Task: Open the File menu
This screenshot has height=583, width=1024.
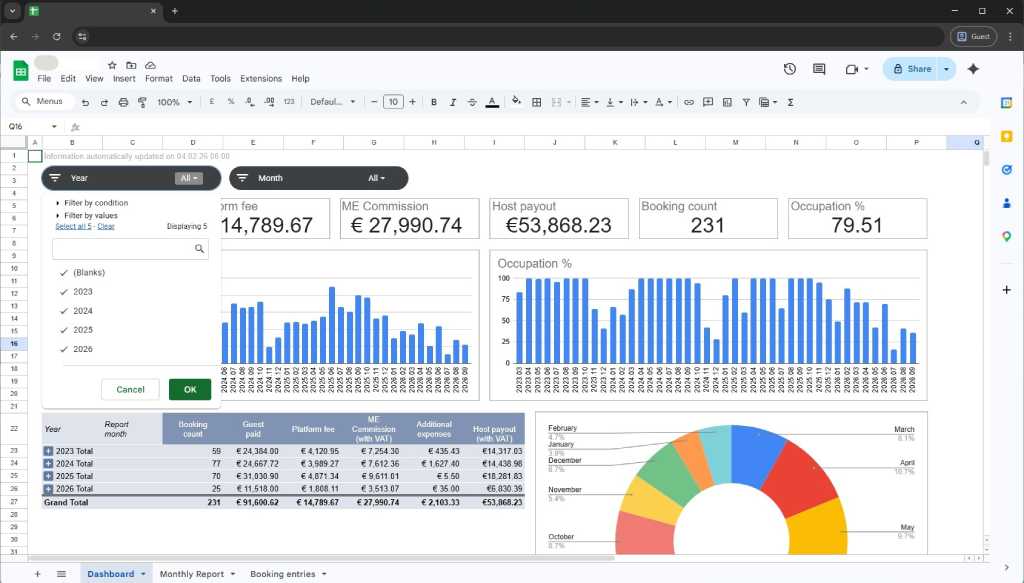Action: (44, 78)
